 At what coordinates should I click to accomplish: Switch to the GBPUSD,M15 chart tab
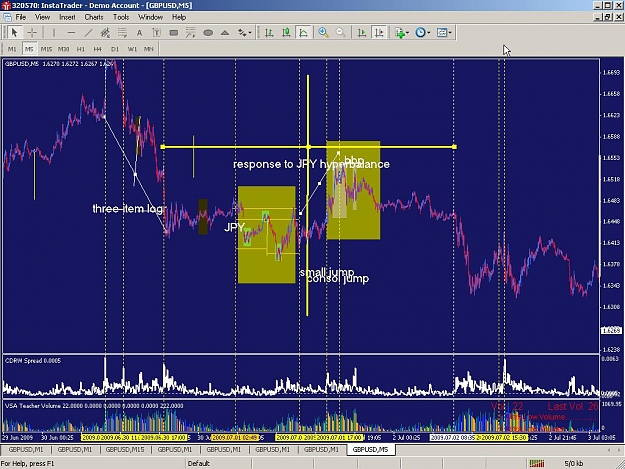pos(125,449)
